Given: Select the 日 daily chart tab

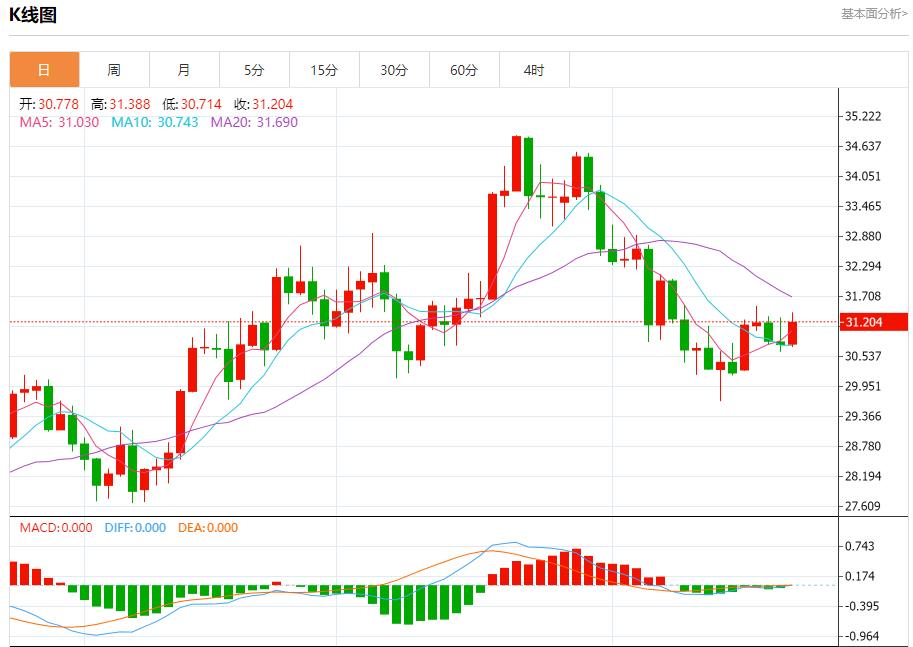Looking at the screenshot, I should tap(44, 70).
